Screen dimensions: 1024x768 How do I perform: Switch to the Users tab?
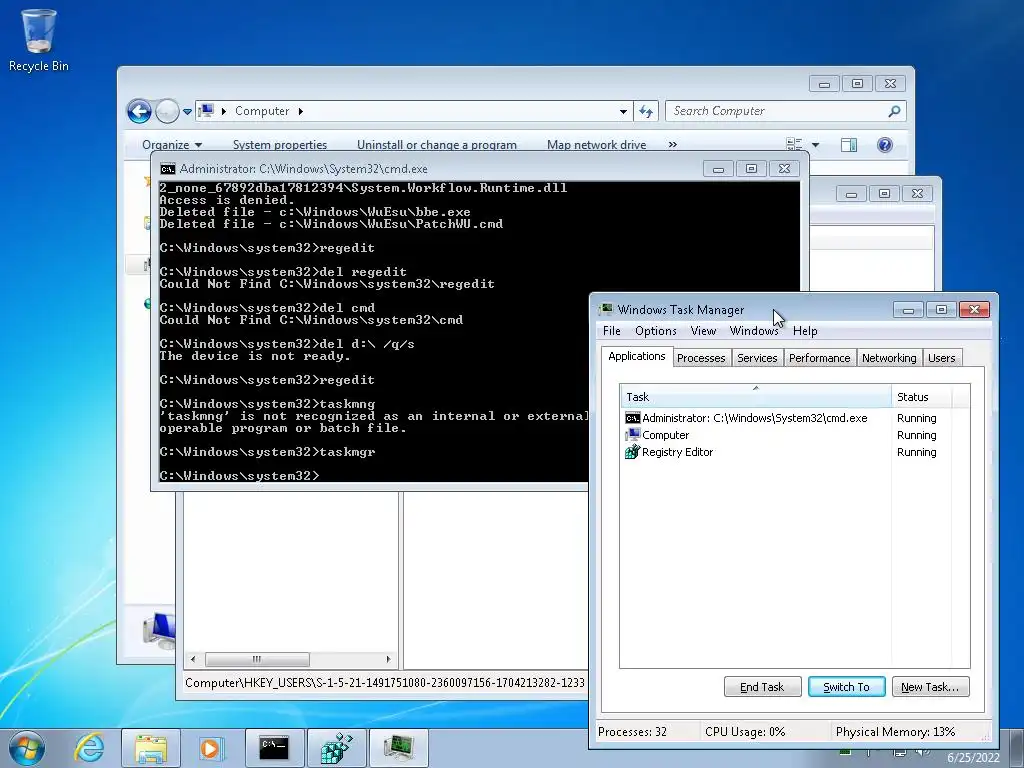coord(941,358)
